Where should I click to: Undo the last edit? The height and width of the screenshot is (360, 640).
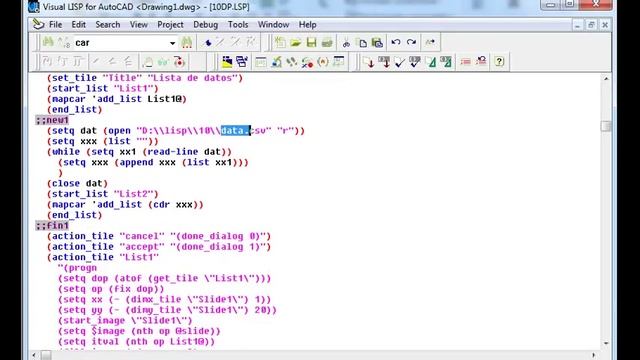[396, 42]
